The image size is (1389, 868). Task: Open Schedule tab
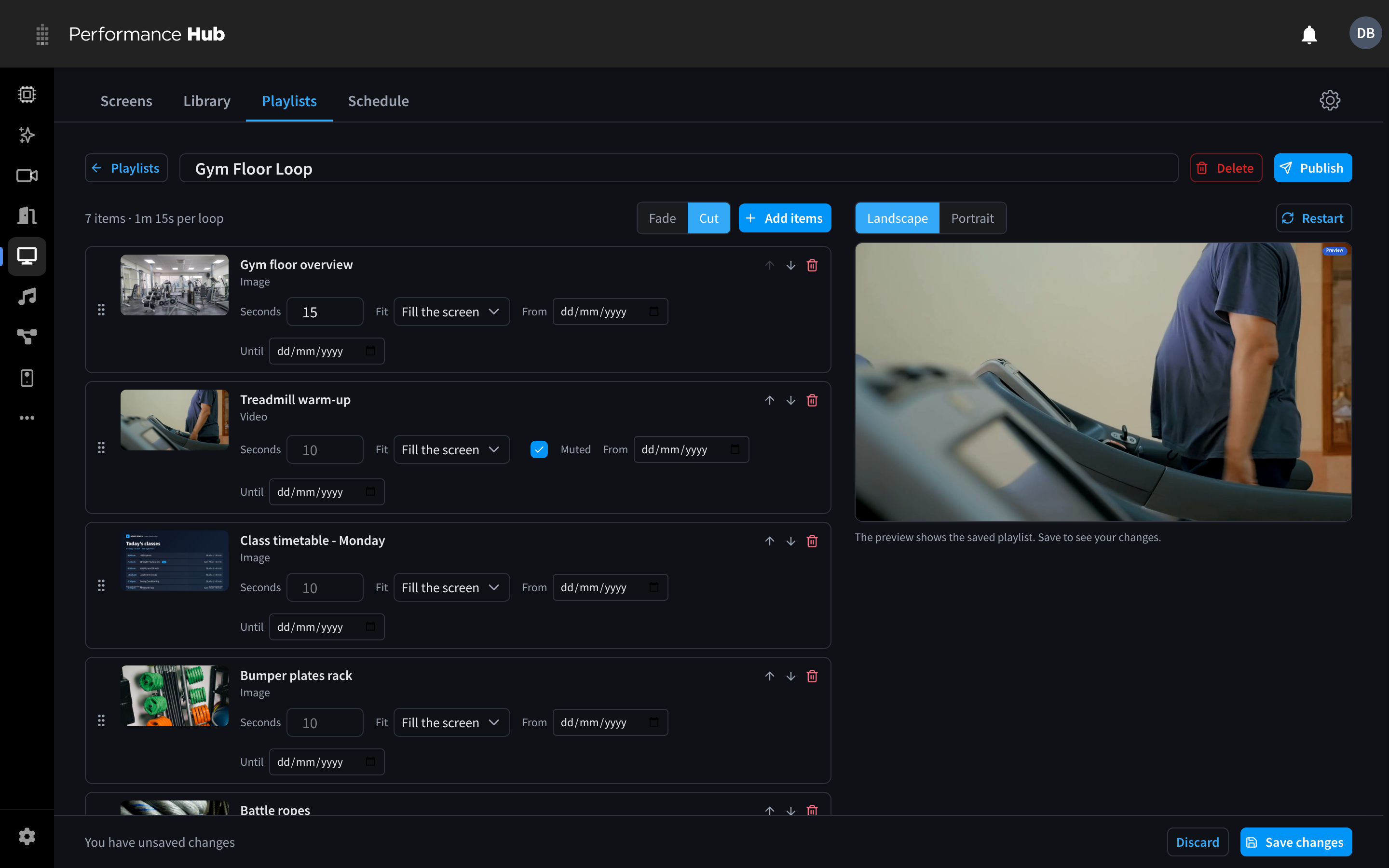[378, 101]
